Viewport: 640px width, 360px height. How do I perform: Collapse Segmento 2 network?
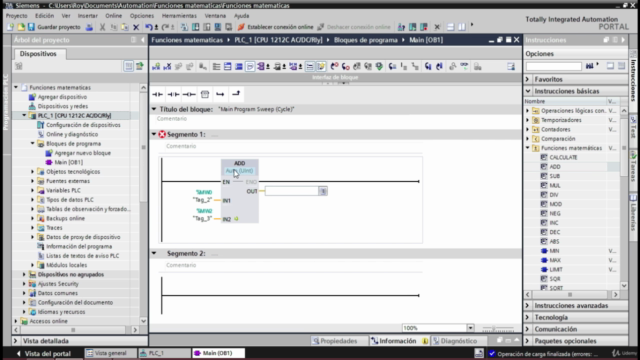(x=154, y=253)
